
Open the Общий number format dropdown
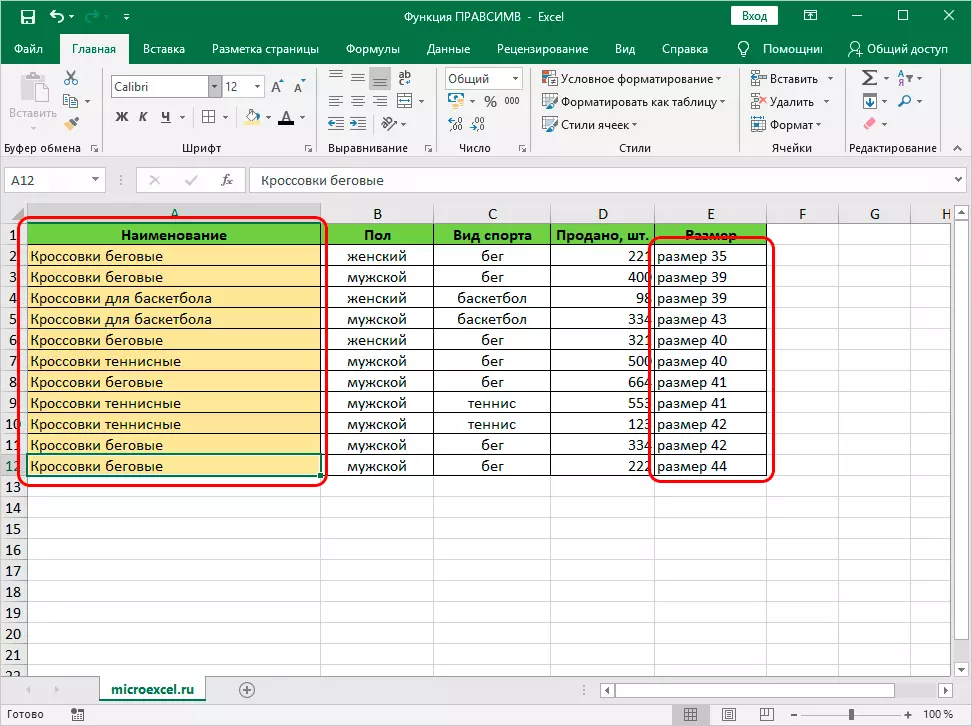[515, 79]
